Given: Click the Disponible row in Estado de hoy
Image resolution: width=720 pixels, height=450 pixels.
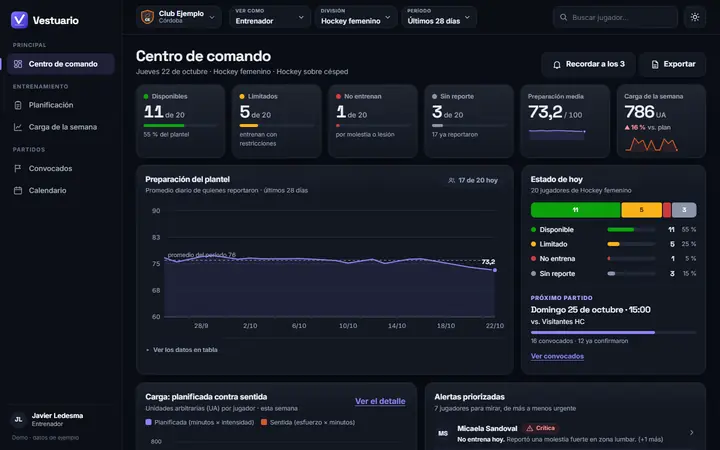Looking at the screenshot, I should [613, 230].
